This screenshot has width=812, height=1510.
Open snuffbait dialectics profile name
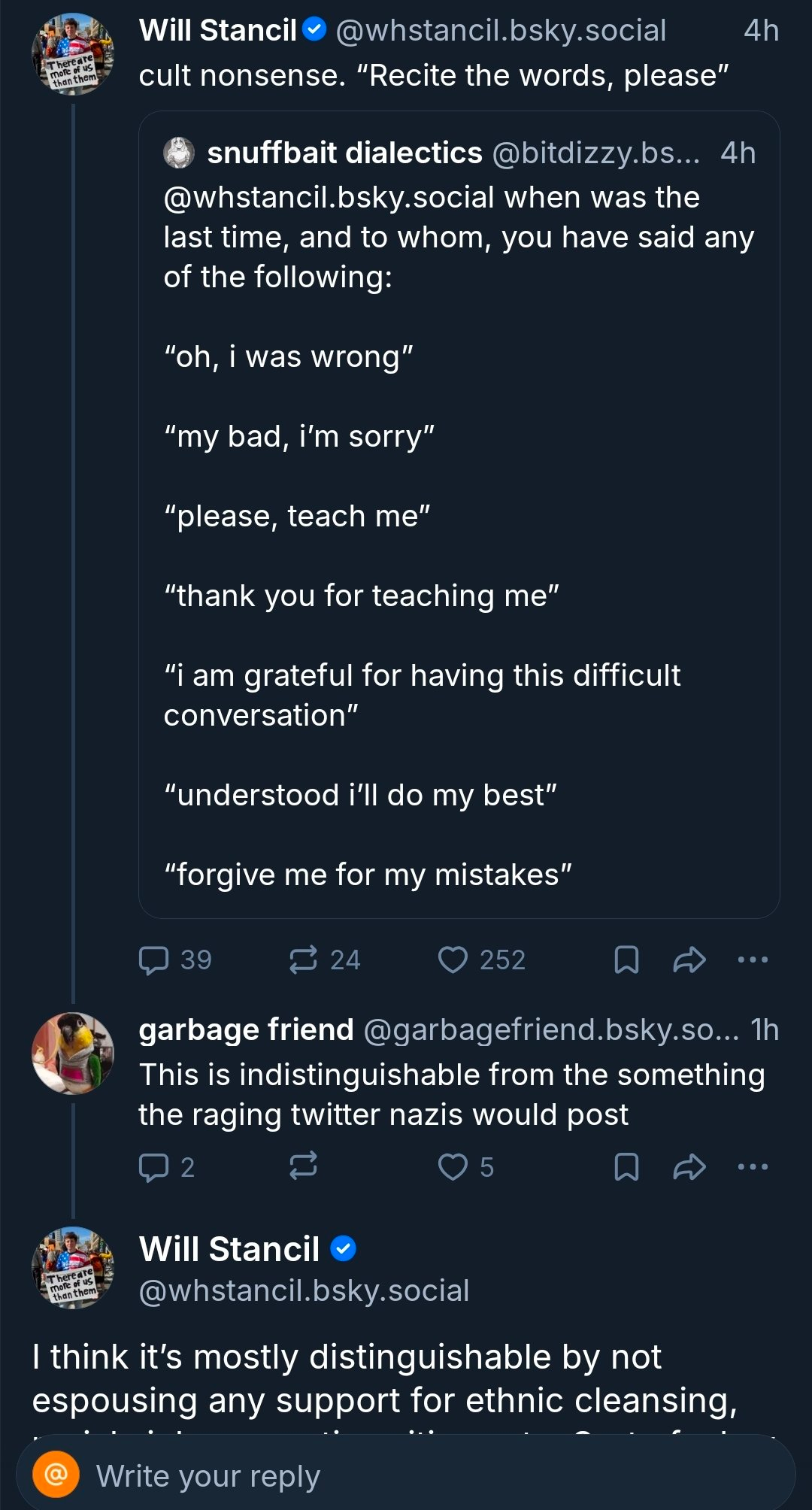click(344, 153)
